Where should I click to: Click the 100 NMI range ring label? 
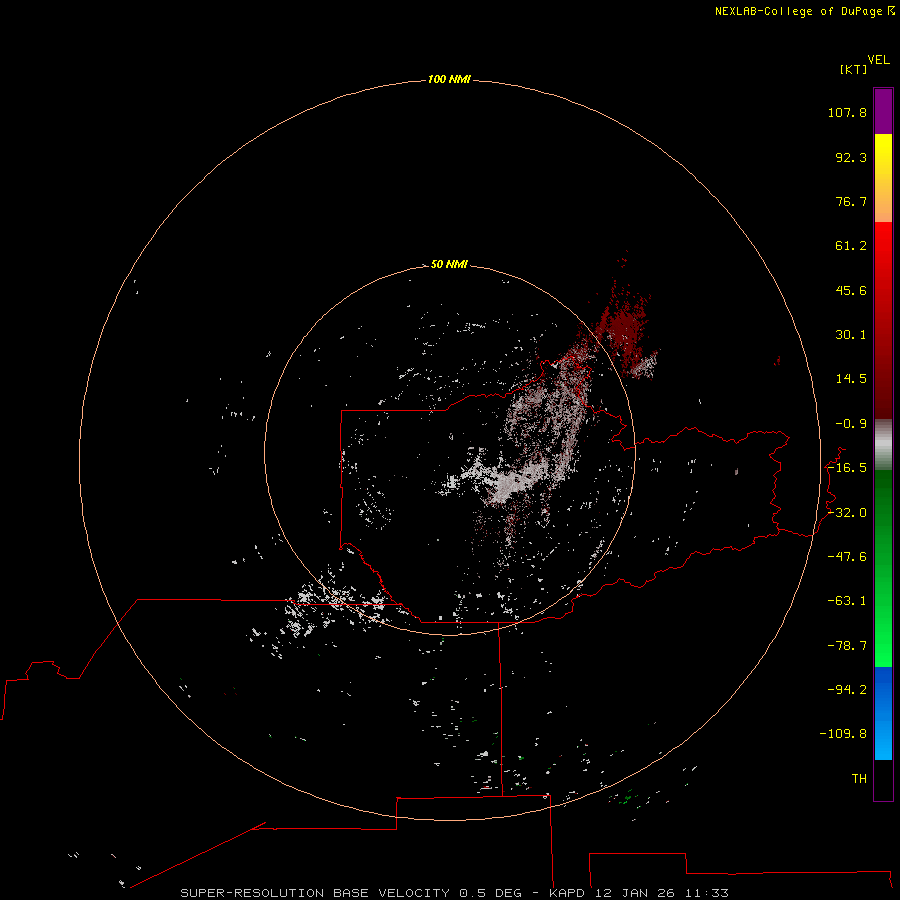pyautogui.click(x=449, y=79)
